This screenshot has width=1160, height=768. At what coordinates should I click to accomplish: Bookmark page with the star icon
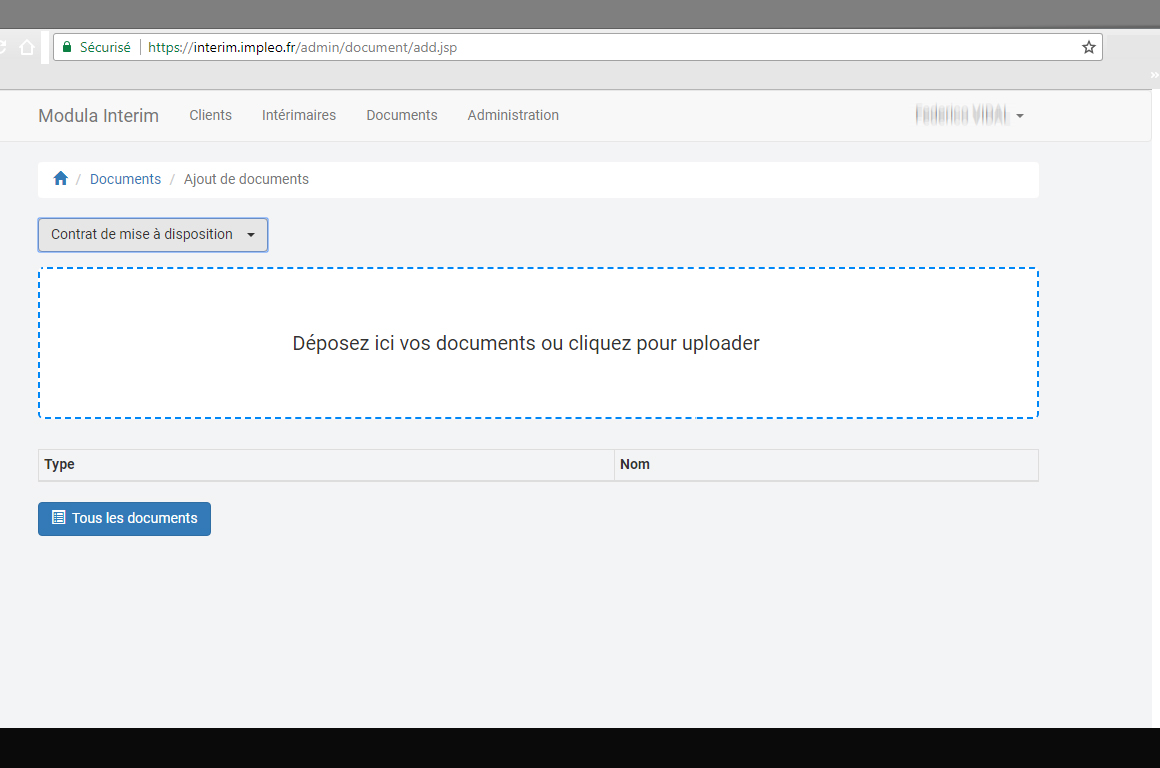pyautogui.click(x=1088, y=47)
